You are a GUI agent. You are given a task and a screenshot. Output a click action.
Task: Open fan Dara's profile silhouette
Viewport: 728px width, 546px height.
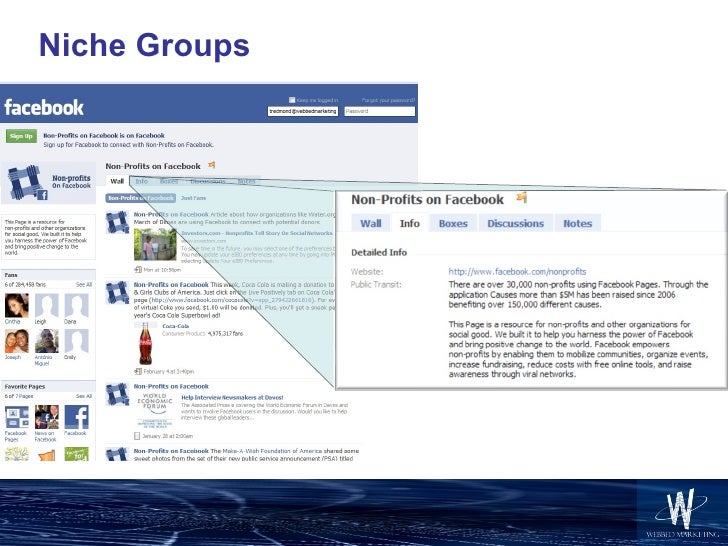[x=76, y=305]
